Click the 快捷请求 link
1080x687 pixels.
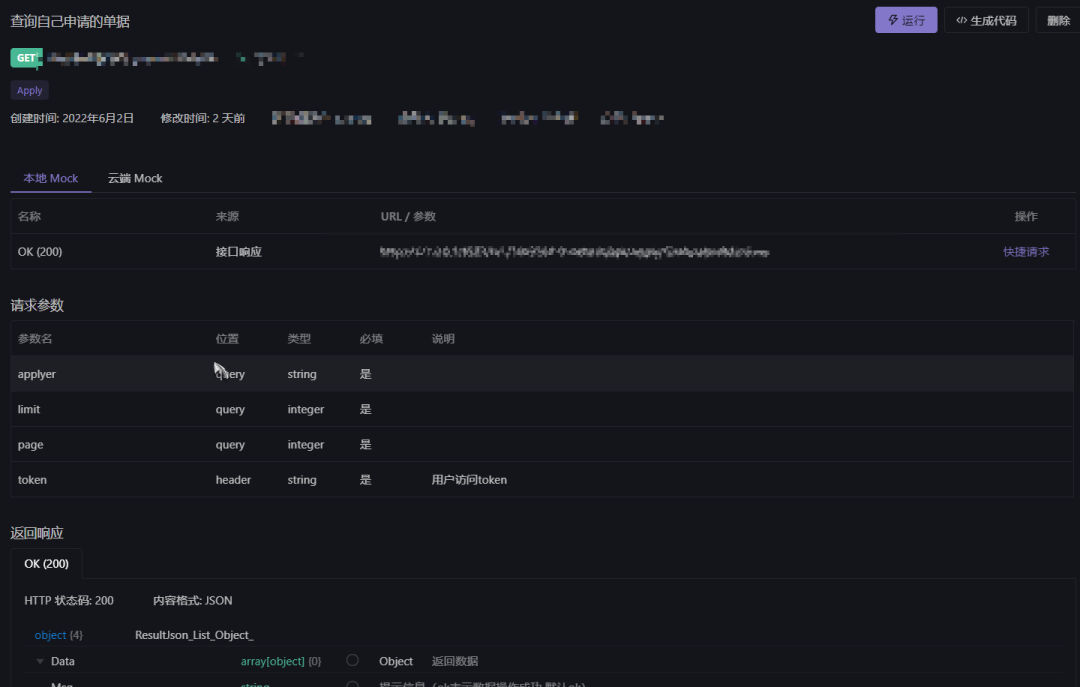1026,251
